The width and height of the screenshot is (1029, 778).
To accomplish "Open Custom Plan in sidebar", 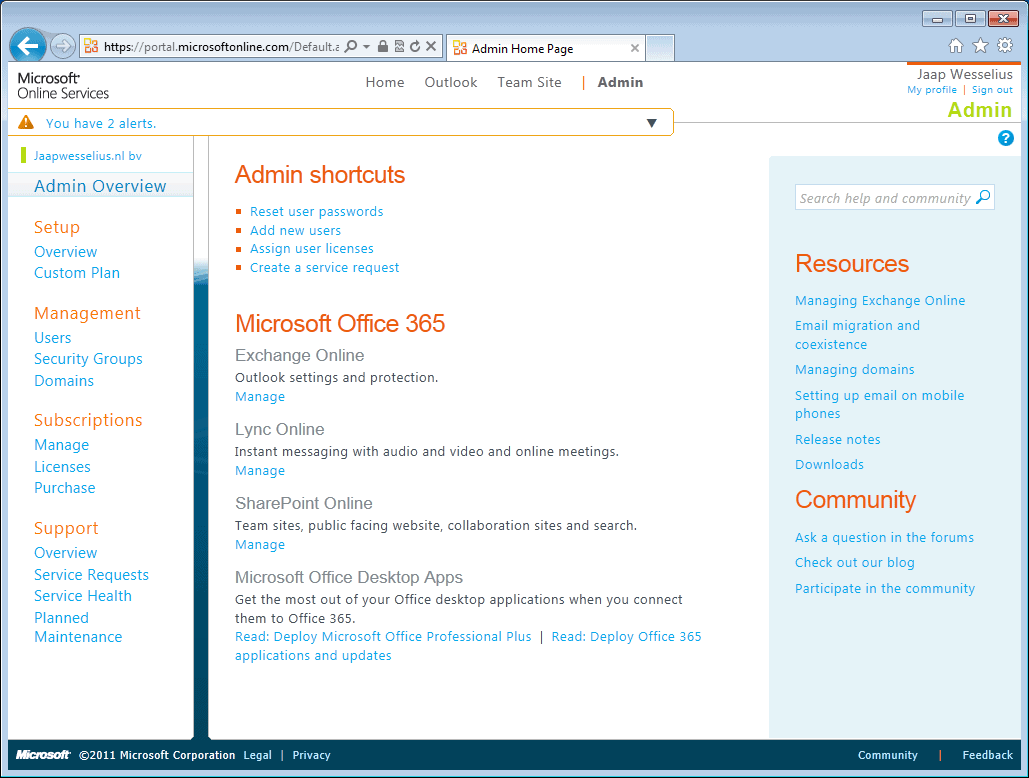I will (77, 273).
